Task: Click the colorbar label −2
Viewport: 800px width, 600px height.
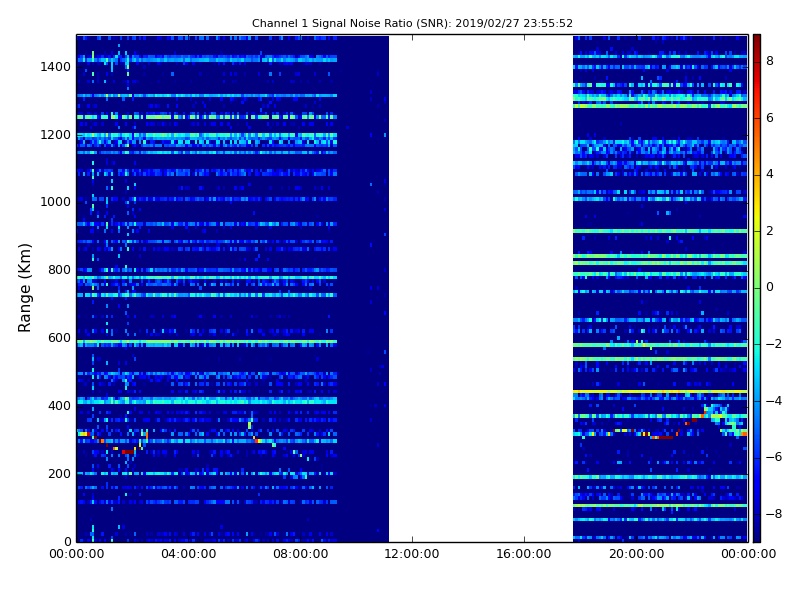Action: tap(773, 344)
